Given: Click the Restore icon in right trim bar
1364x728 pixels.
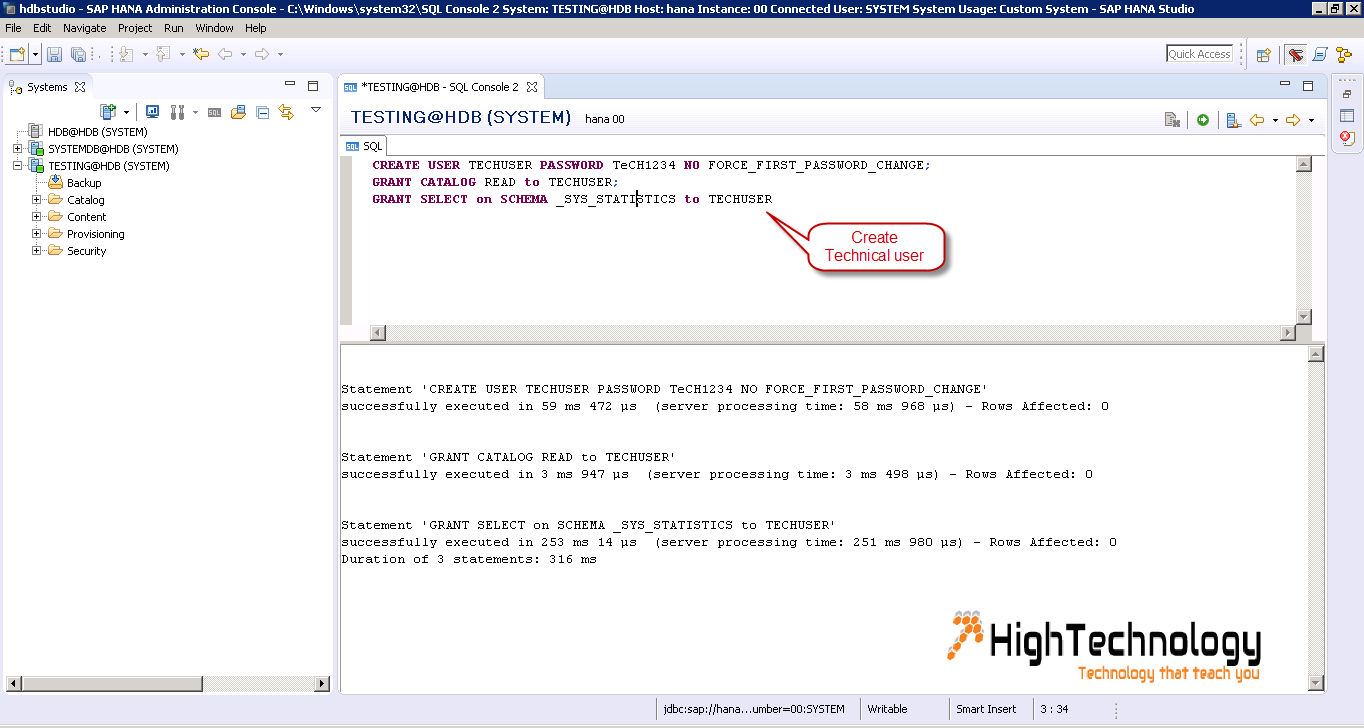Looking at the screenshot, I should 1347,94.
